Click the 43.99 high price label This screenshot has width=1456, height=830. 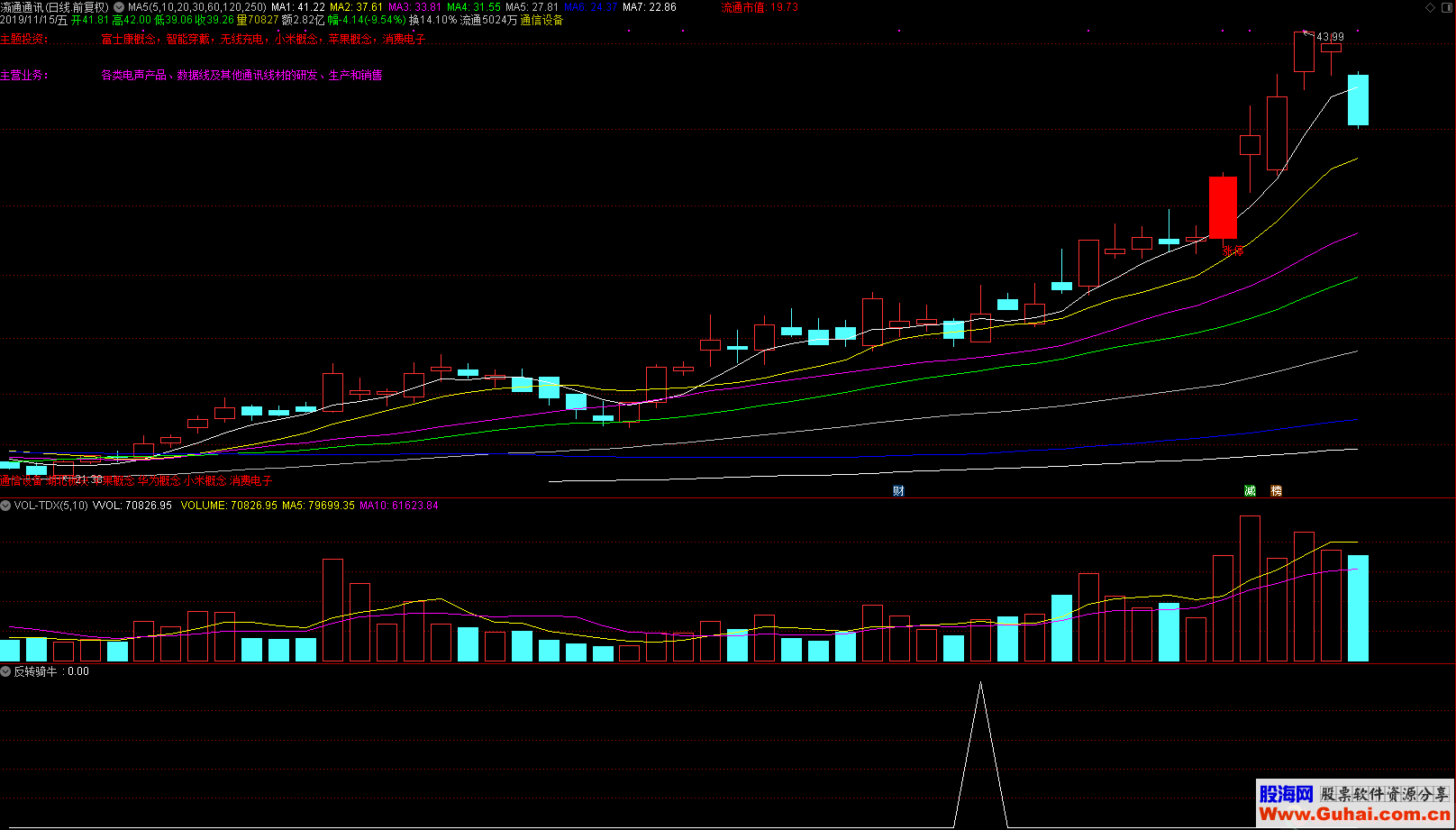click(x=1330, y=37)
